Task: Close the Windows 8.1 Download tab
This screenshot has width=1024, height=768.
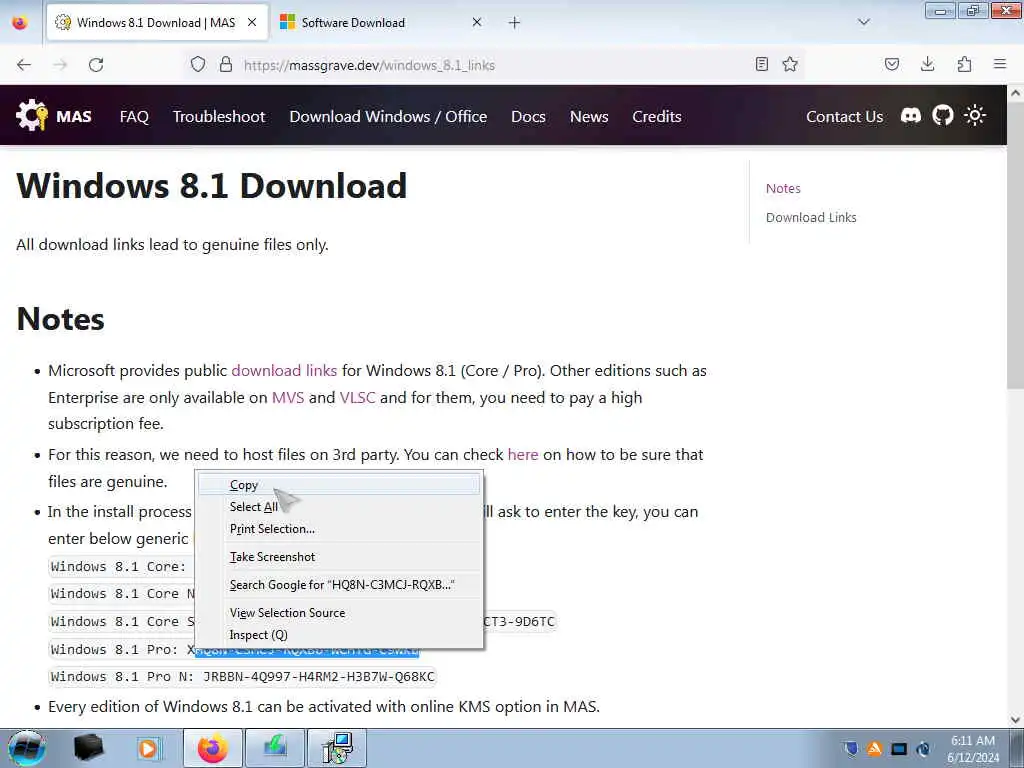Action: 252,22
